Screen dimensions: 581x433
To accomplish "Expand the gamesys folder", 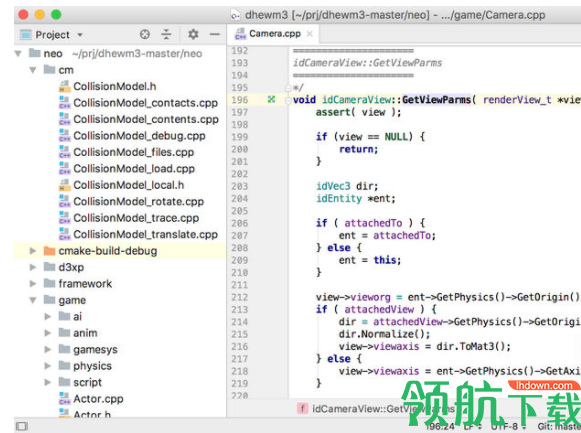I will point(48,349).
